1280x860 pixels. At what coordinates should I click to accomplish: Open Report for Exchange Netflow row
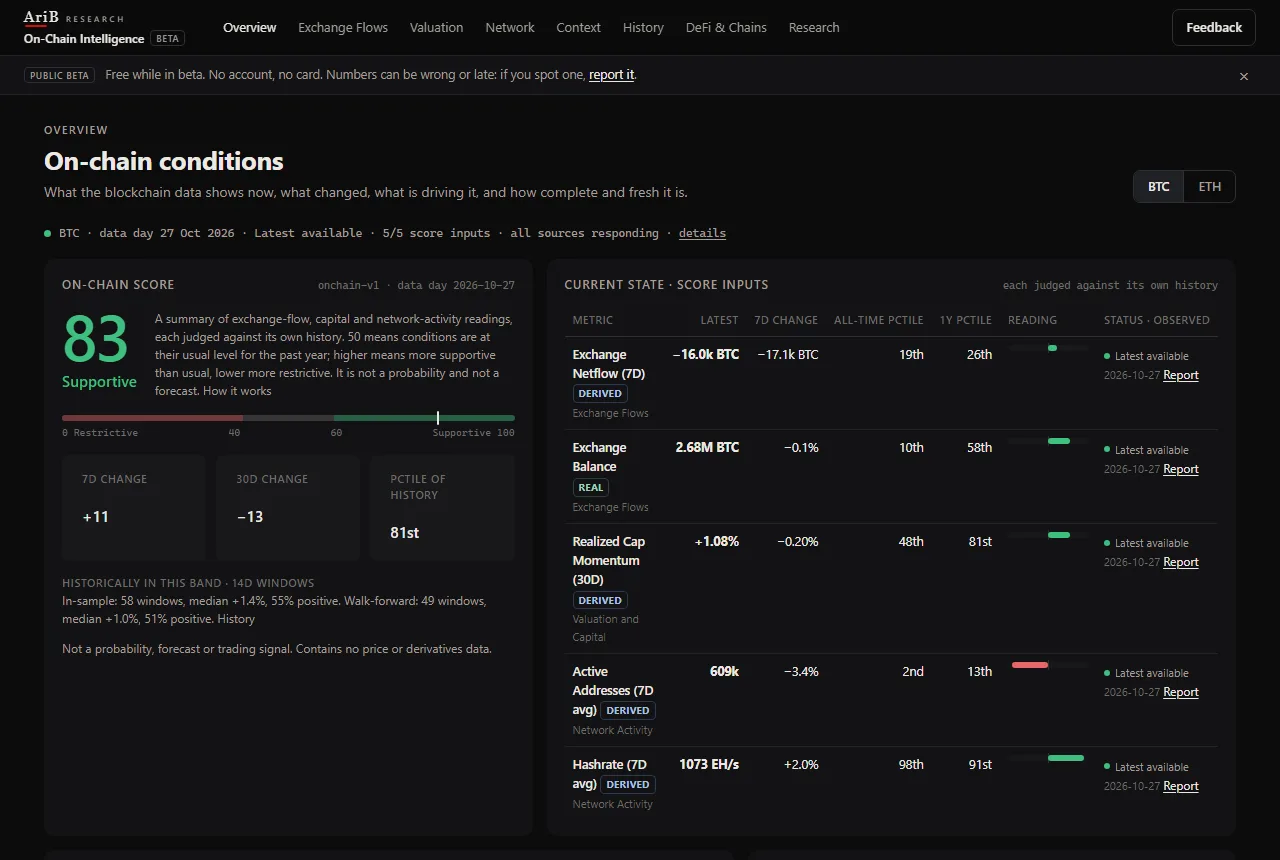coord(1180,375)
